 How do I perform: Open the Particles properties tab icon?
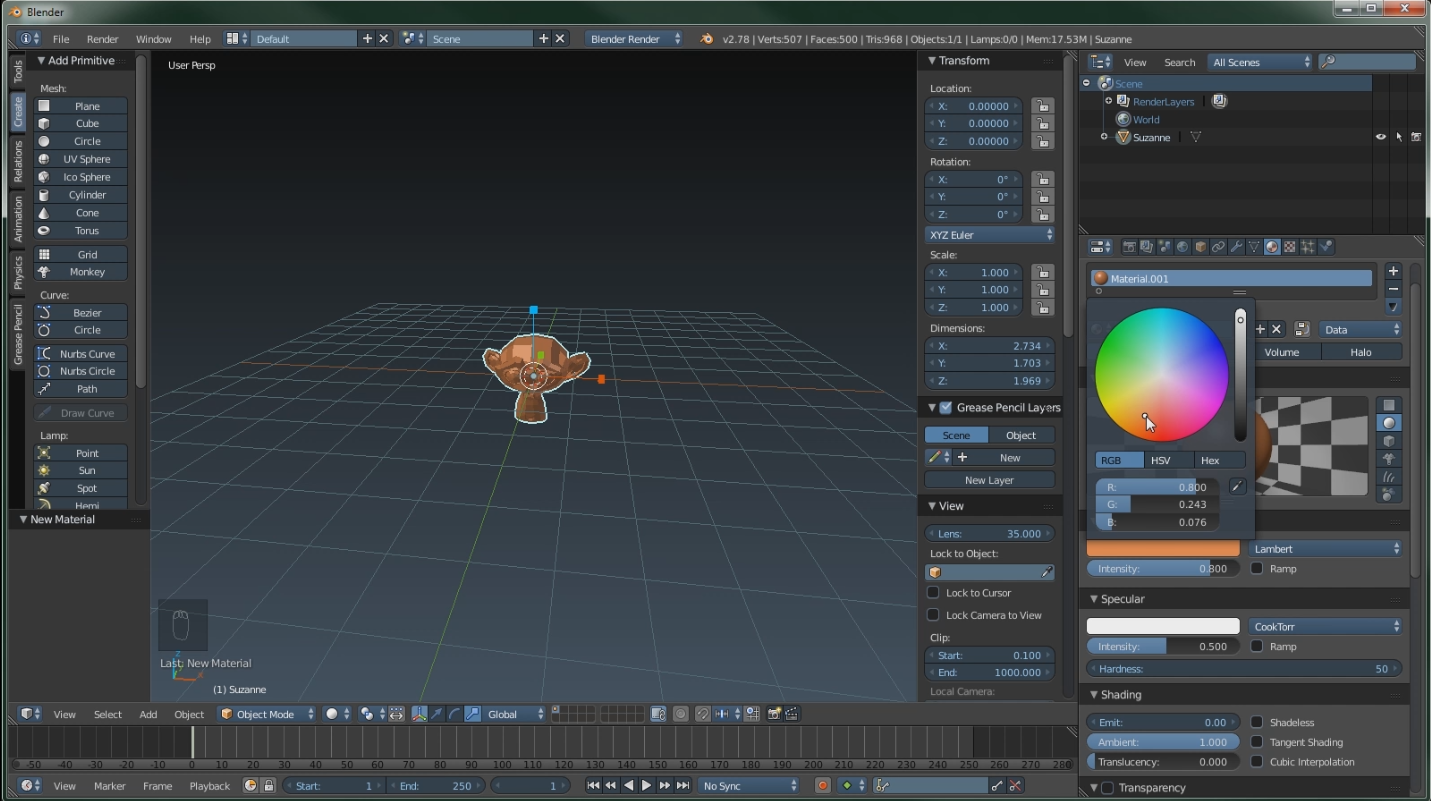pos(1308,247)
